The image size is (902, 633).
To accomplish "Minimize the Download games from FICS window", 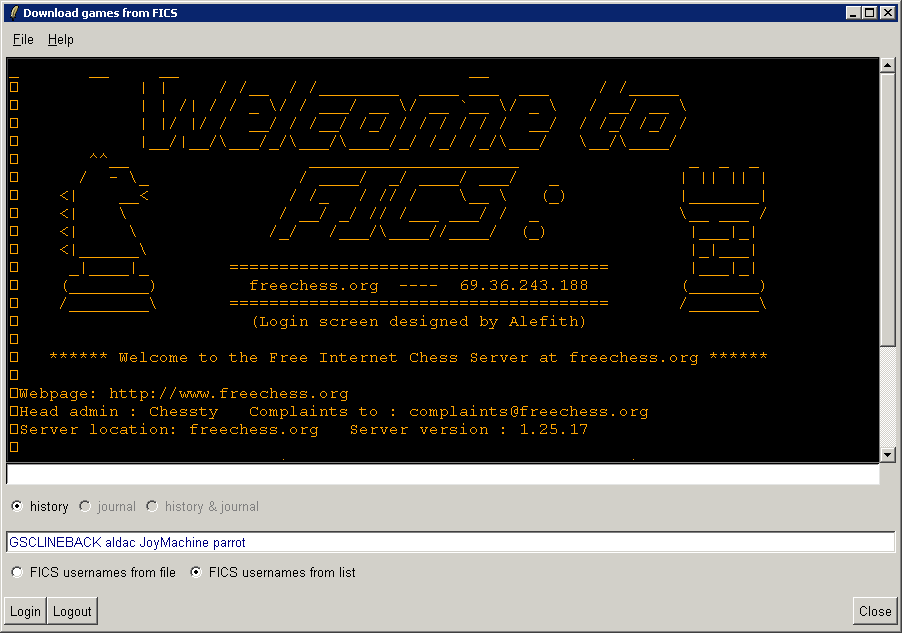I will click(x=853, y=13).
